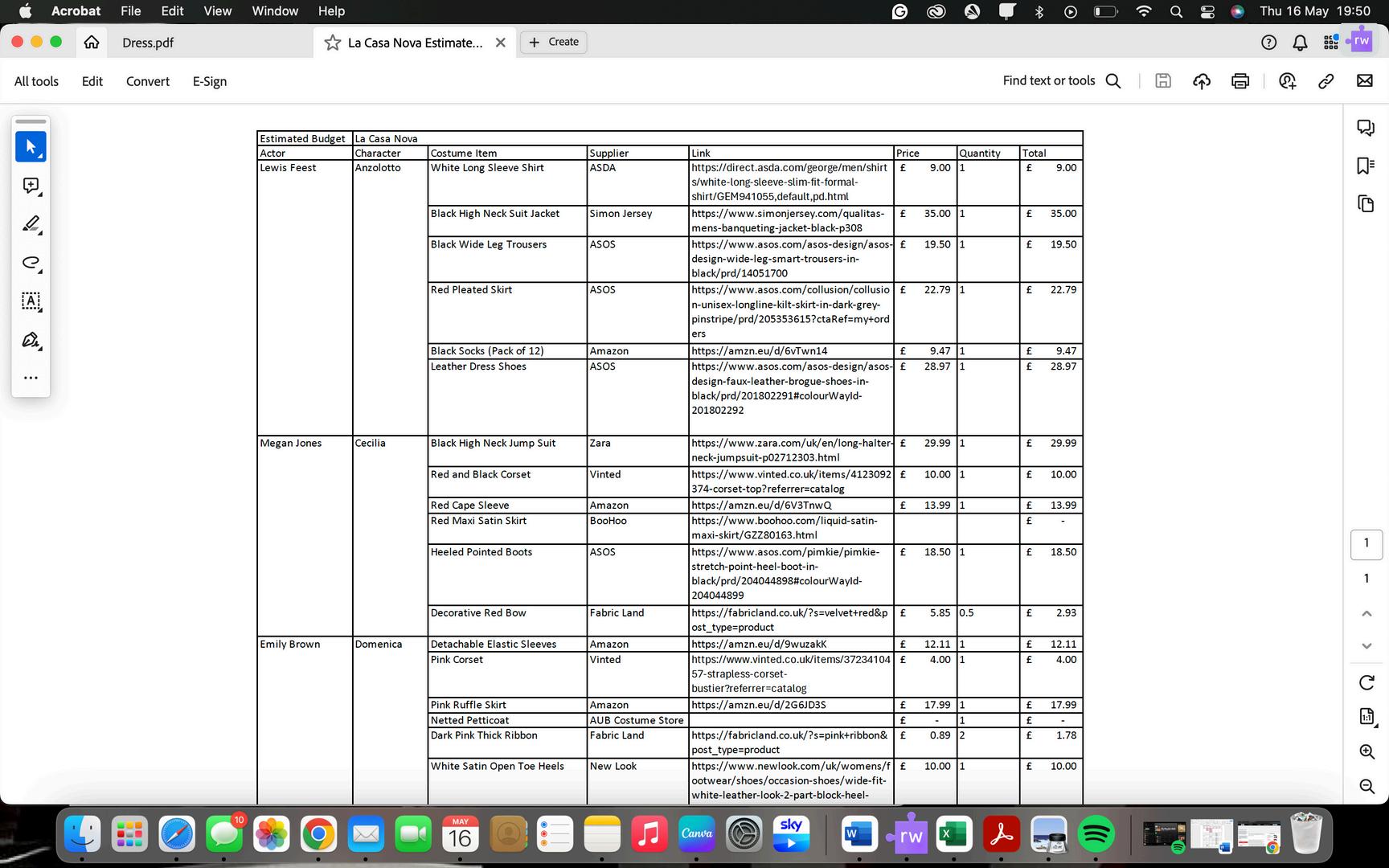
Task: Upload the file to cloud storage
Action: pos(1202,80)
